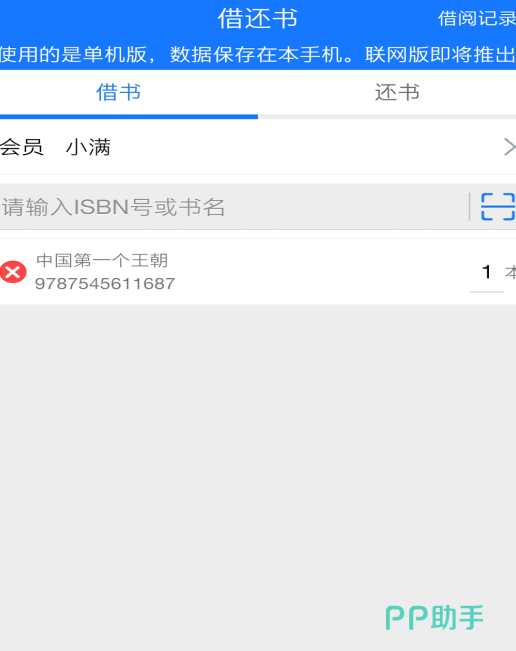Click the blue indicator bar under 借书
This screenshot has width=516, height=651.
click(129, 117)
